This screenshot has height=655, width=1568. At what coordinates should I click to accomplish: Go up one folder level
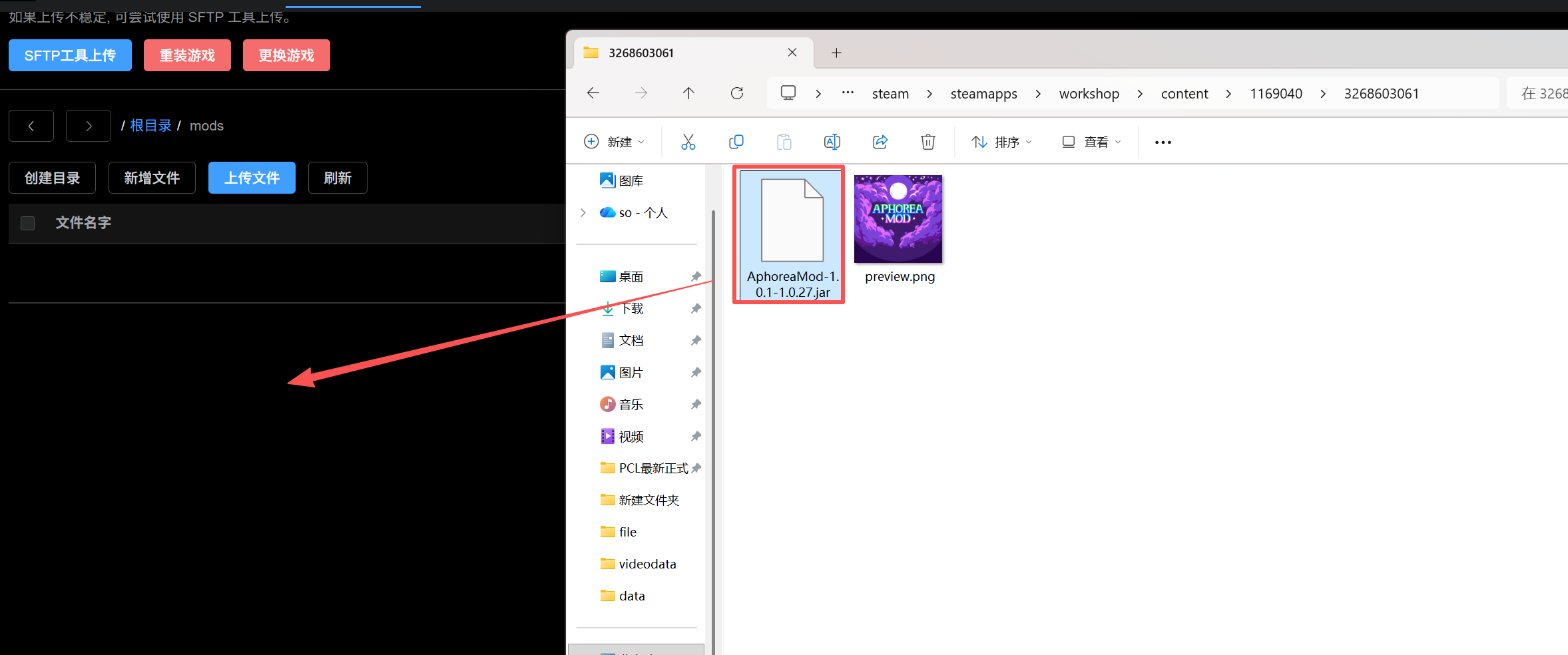[688, 93]
